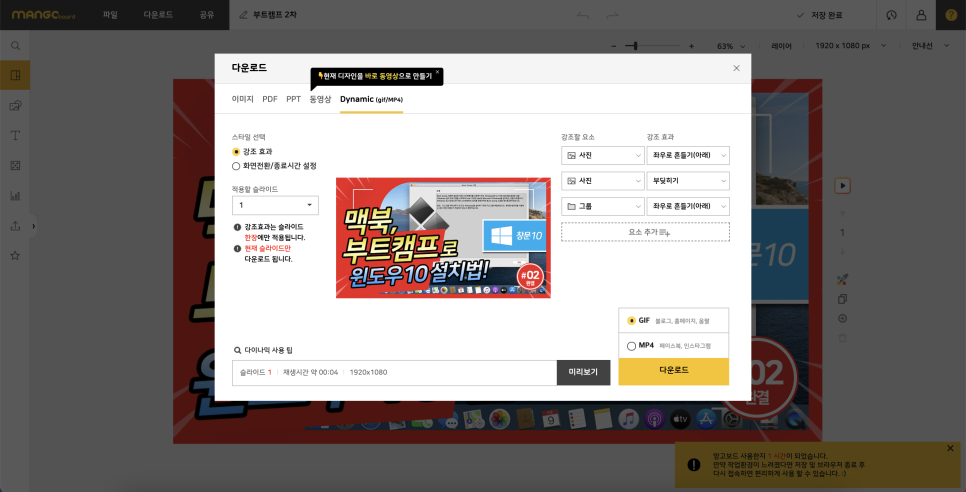Delete slide with trash icon

[843, 338]
